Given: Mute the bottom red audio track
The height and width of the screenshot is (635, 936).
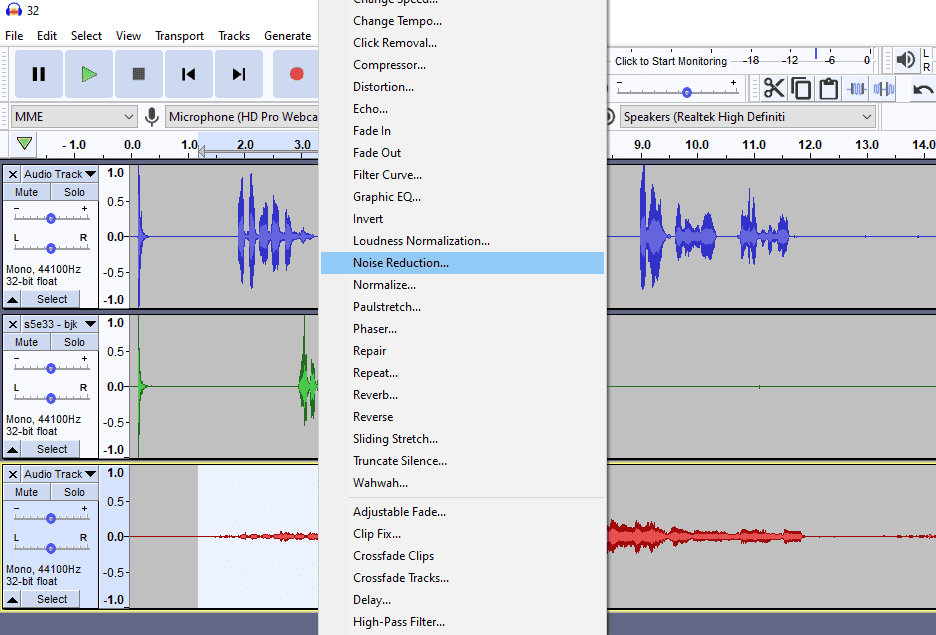Looking at the screenshot, I should point(25,491).
